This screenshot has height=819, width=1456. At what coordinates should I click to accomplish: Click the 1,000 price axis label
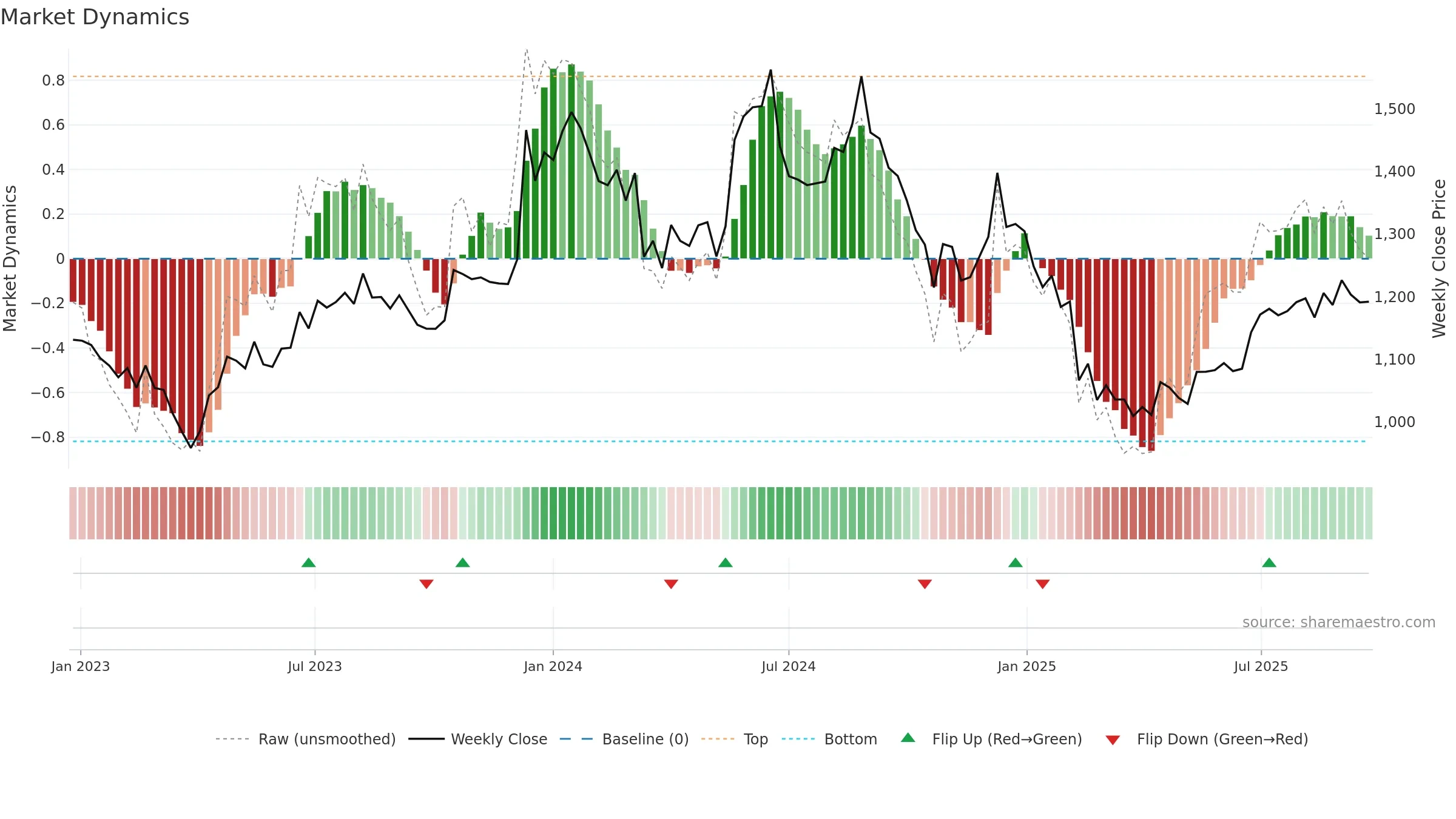point(1395,422)
